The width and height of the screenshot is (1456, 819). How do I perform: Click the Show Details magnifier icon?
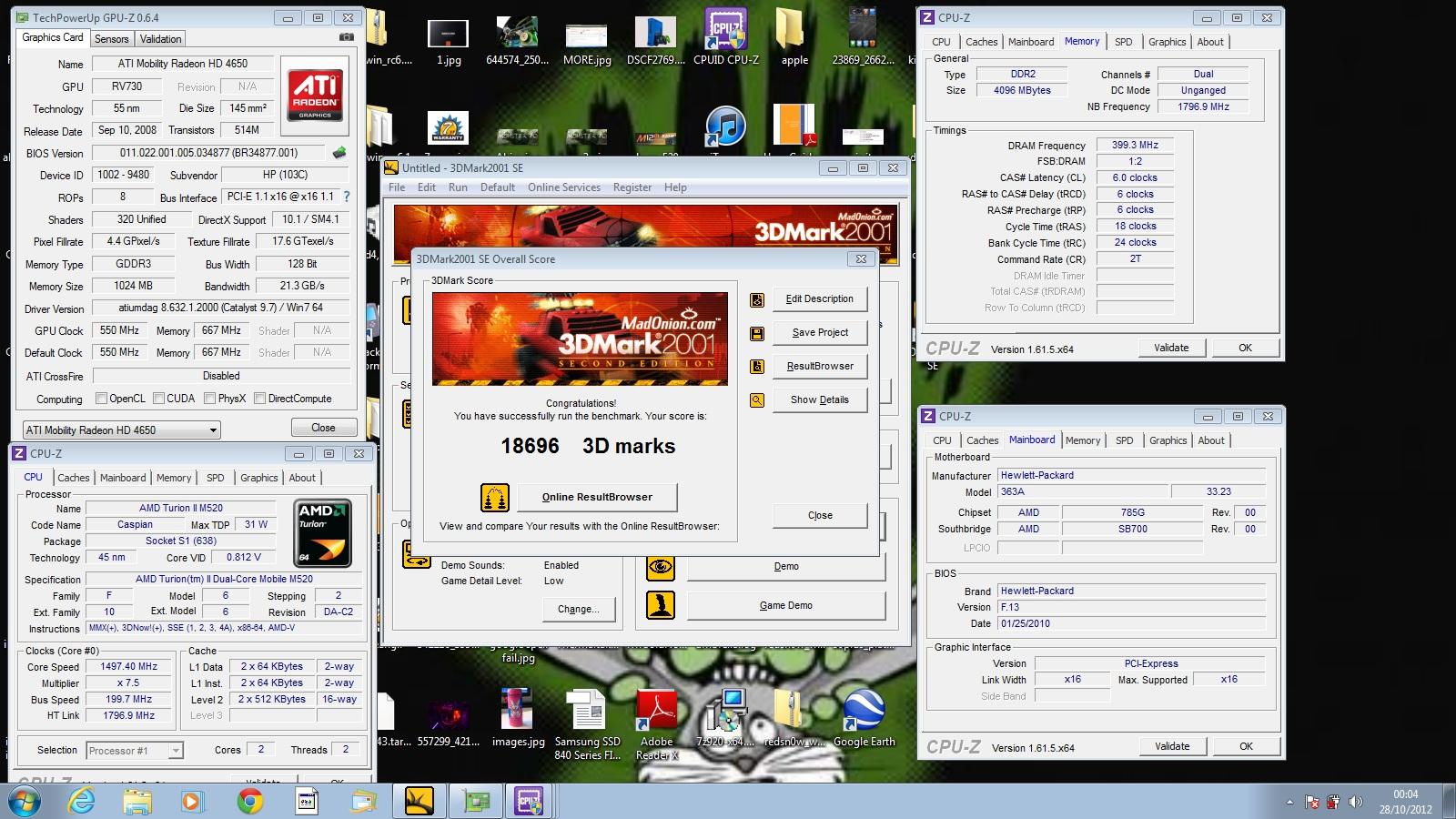756,400
